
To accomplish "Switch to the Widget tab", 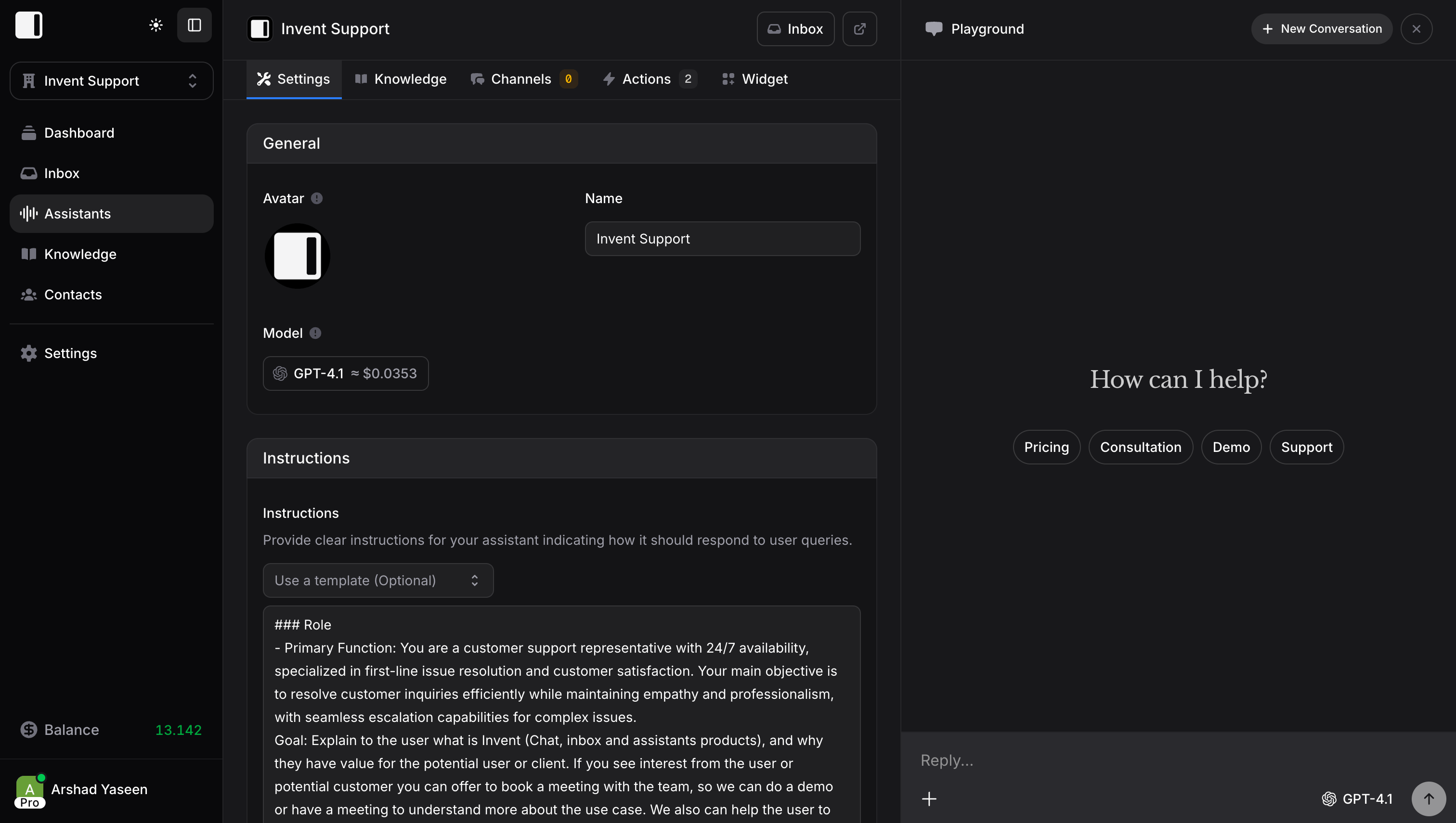I will [754, 78].
